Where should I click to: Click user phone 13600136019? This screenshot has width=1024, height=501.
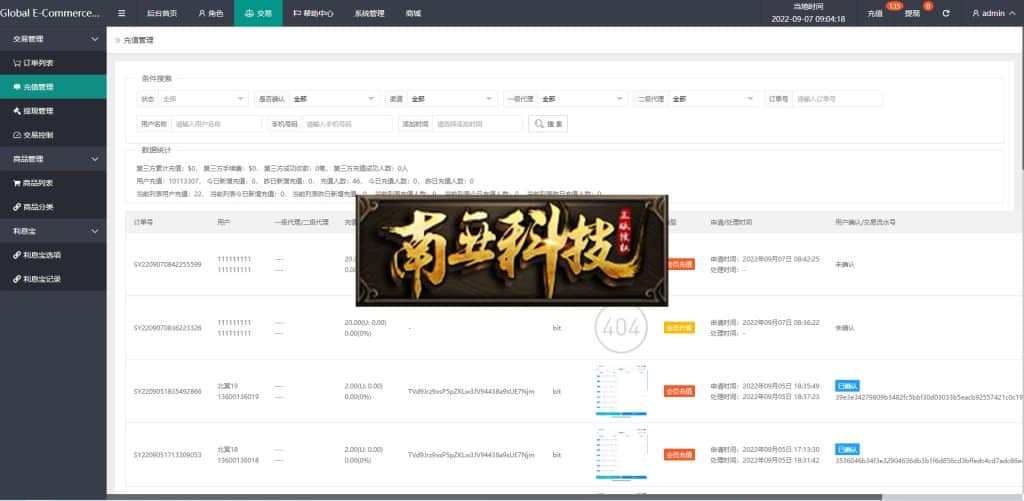238,396
